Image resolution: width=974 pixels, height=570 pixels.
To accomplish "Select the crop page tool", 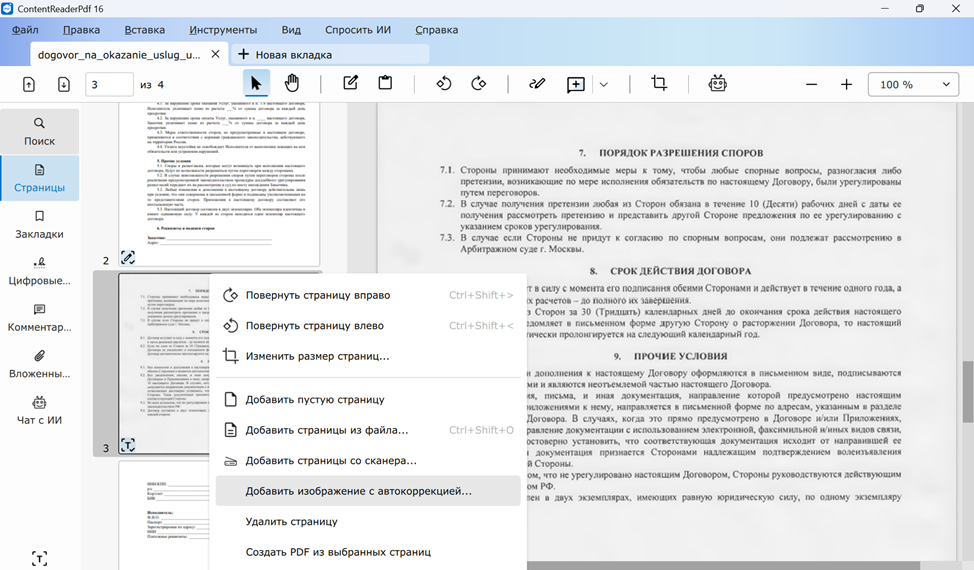I will click(659, 84).
